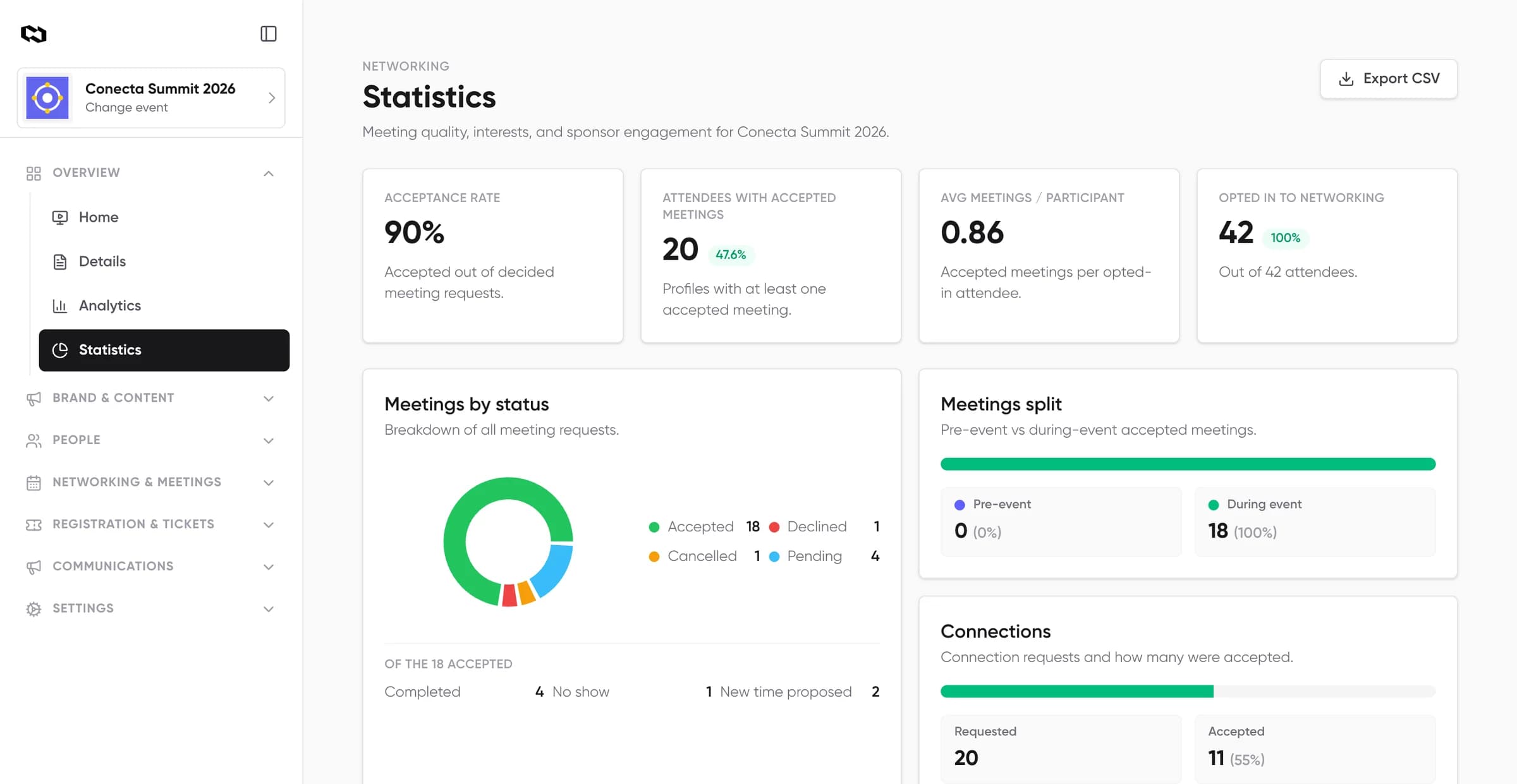1517x784 pixels.
Task: Collapse the Overview section chevron
Action: [269, 173]
